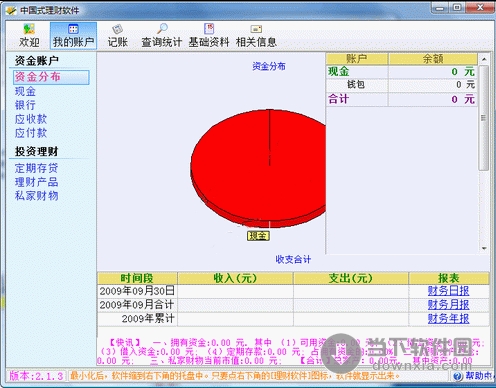Image resolution: width=496 pixels, height=388 pixels.
Task: Open the 财务日报 report link
Action: tap(448, 291)
